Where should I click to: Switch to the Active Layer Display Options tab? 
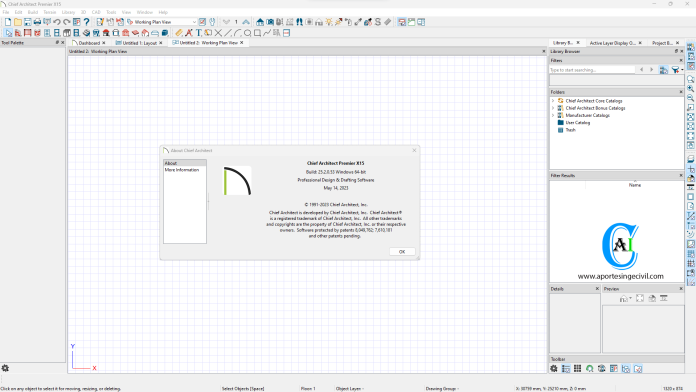pos(612,43)
